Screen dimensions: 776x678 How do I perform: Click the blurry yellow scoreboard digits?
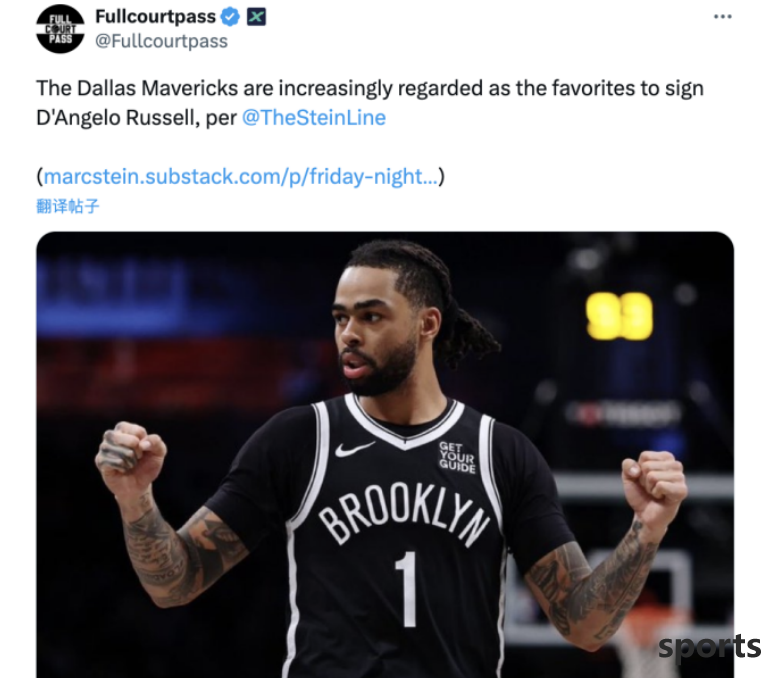click(619, 316)
